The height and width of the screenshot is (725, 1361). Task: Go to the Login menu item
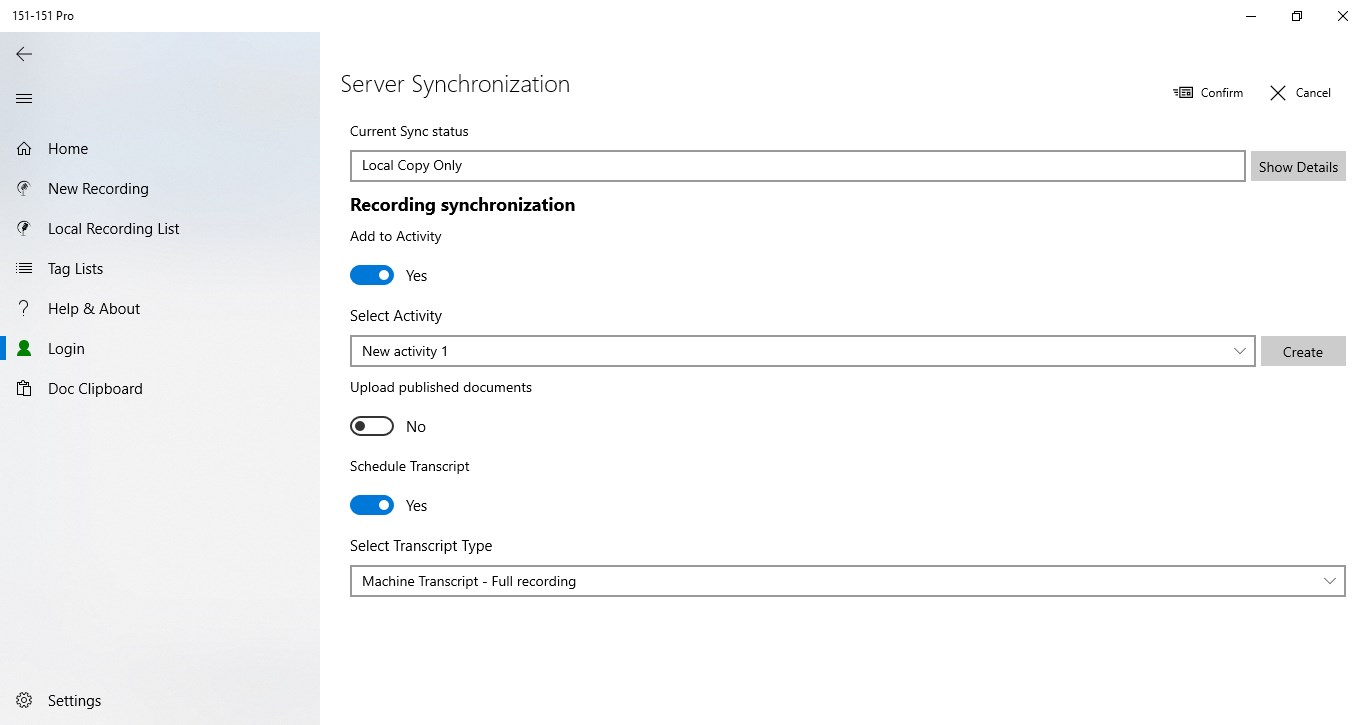pyautogui.click(x=66, y=349)
